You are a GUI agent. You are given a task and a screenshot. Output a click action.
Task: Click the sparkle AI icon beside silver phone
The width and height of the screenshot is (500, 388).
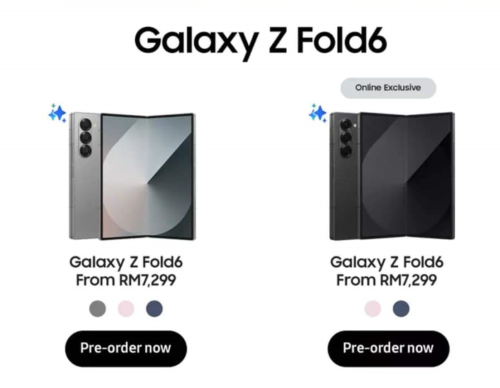point(58,113)
